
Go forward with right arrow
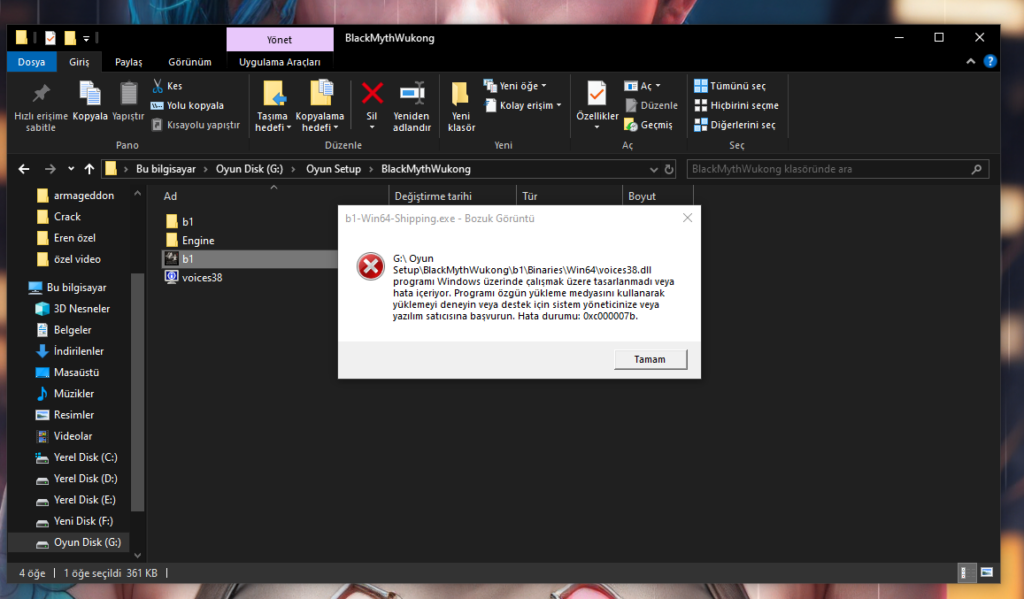pos(50,169)
